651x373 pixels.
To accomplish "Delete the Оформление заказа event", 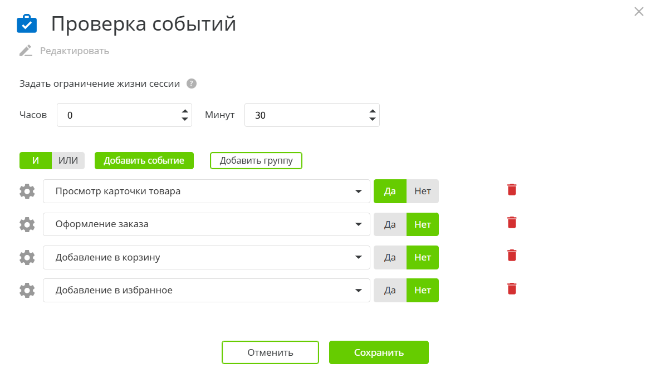I will tap(512, 222).
